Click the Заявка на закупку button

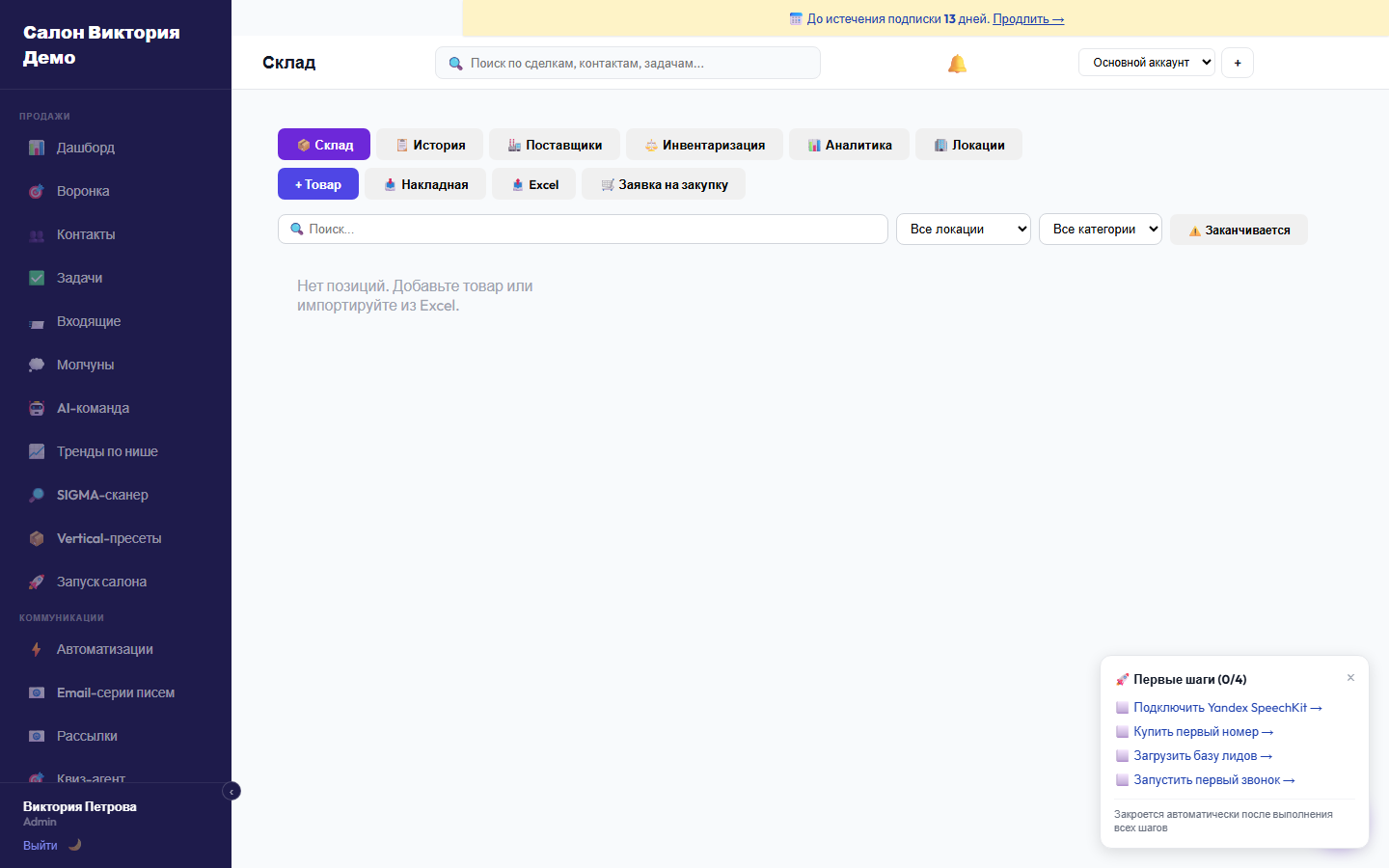664,184
